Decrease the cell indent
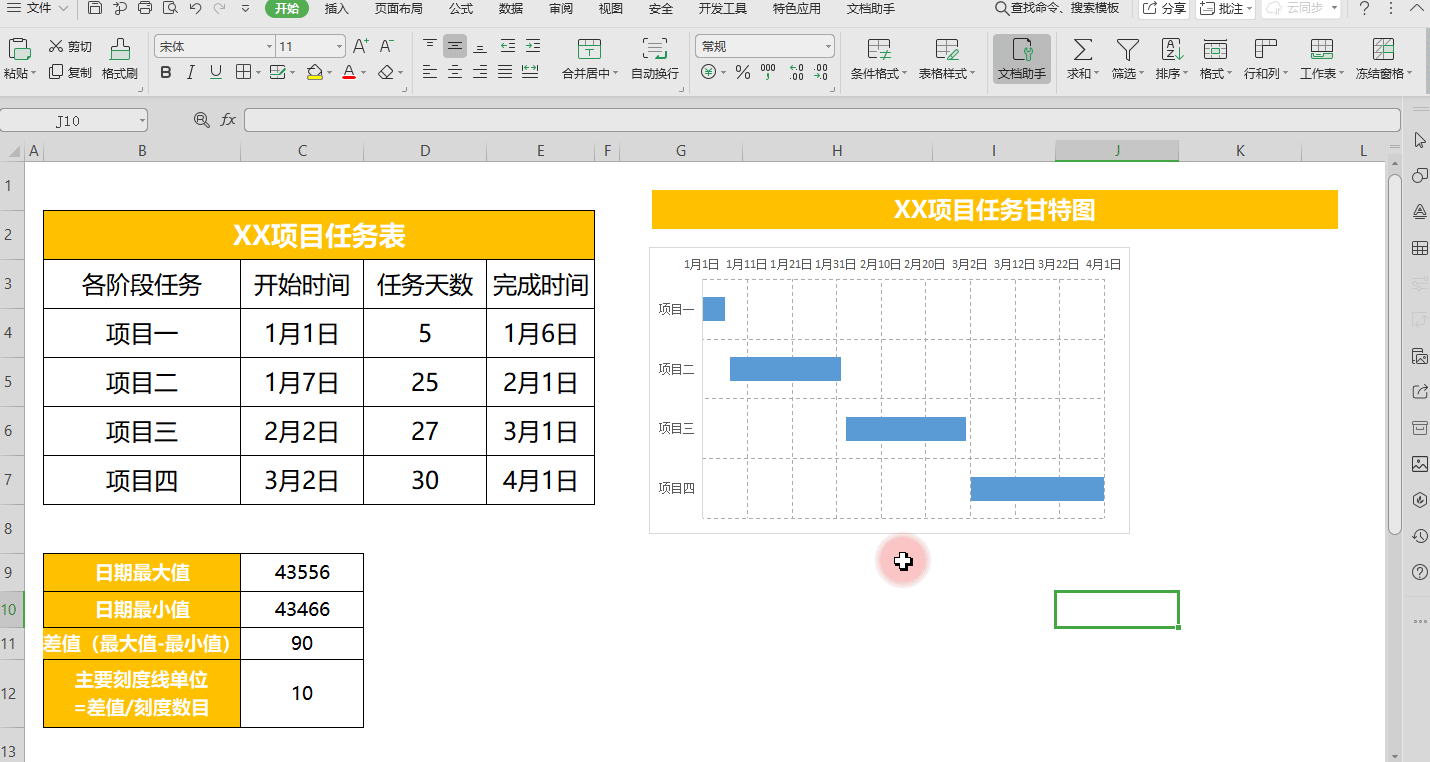Viewport: 1430px width, 762px height. [508, 46]
